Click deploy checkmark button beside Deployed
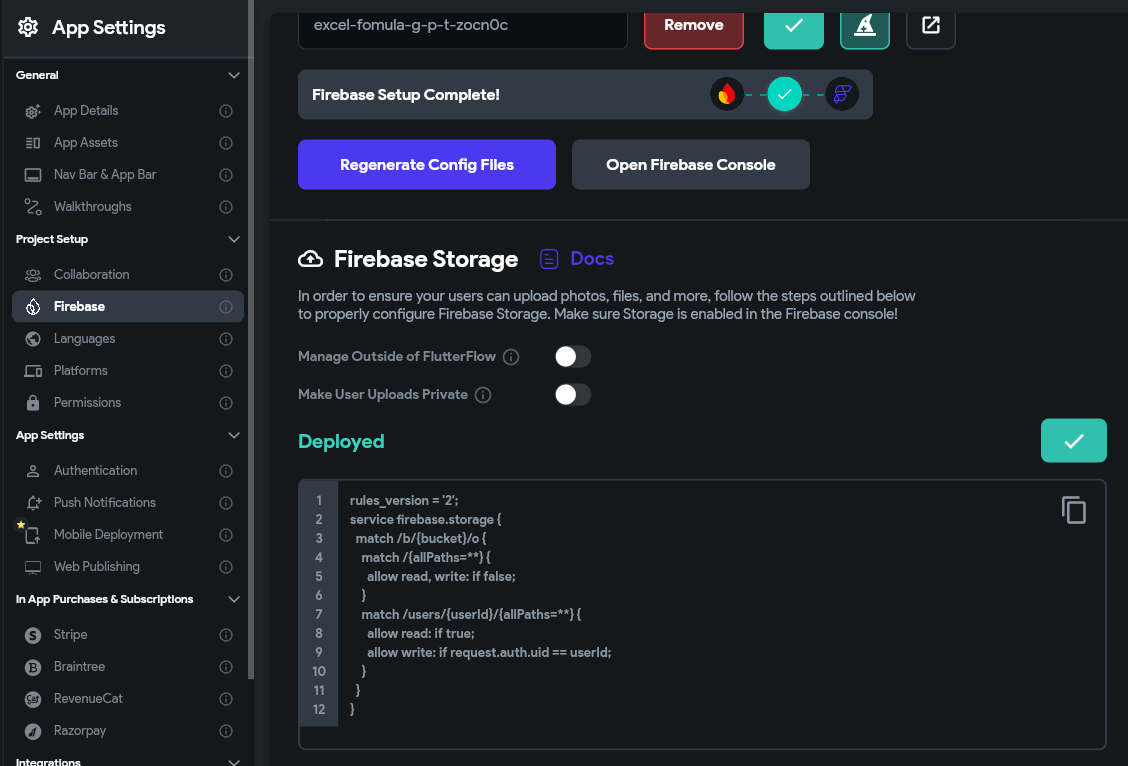 tap(1073, 440)
